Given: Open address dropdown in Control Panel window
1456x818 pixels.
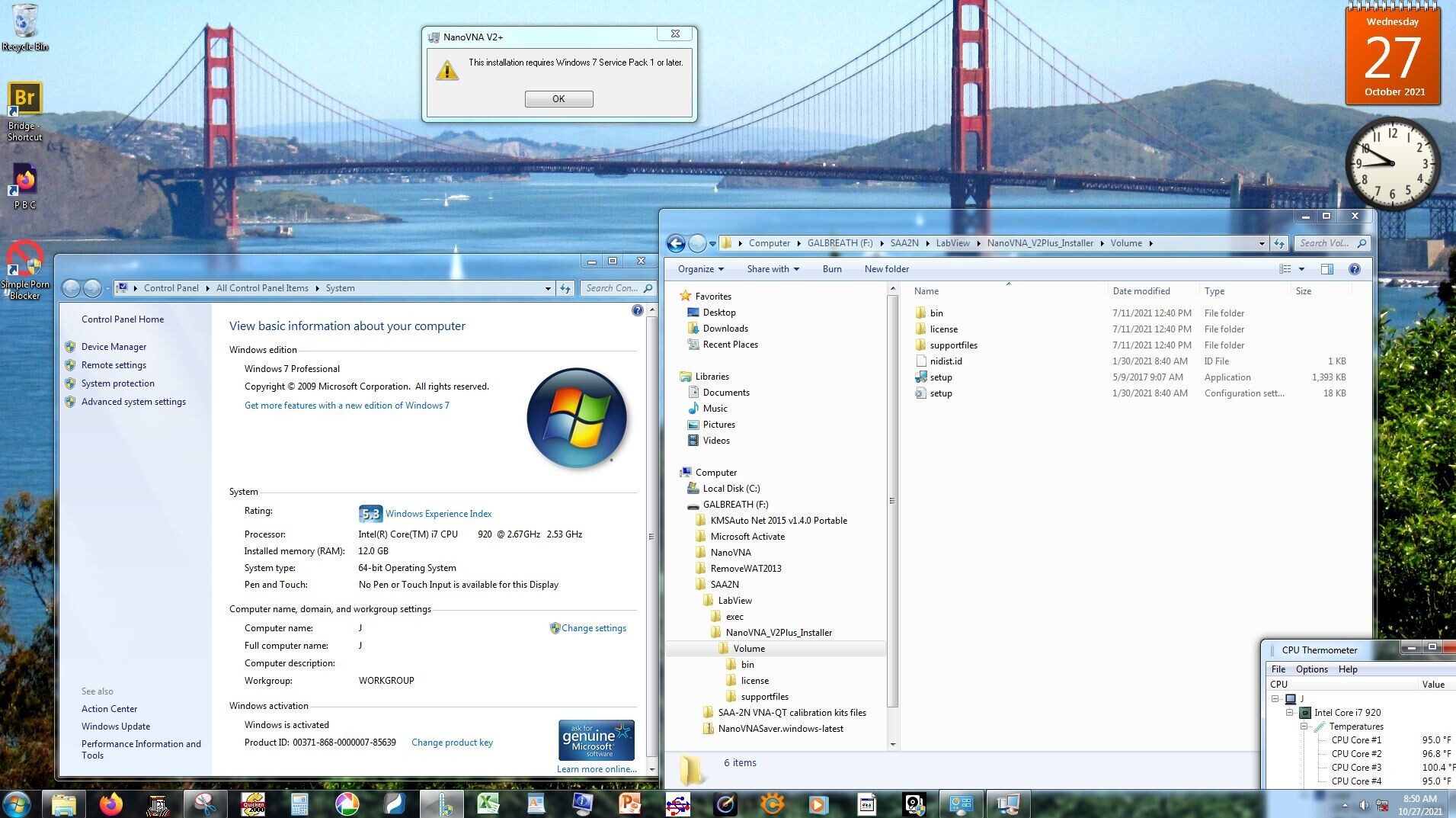Looking at the screenshot, I should click(548, 289).
